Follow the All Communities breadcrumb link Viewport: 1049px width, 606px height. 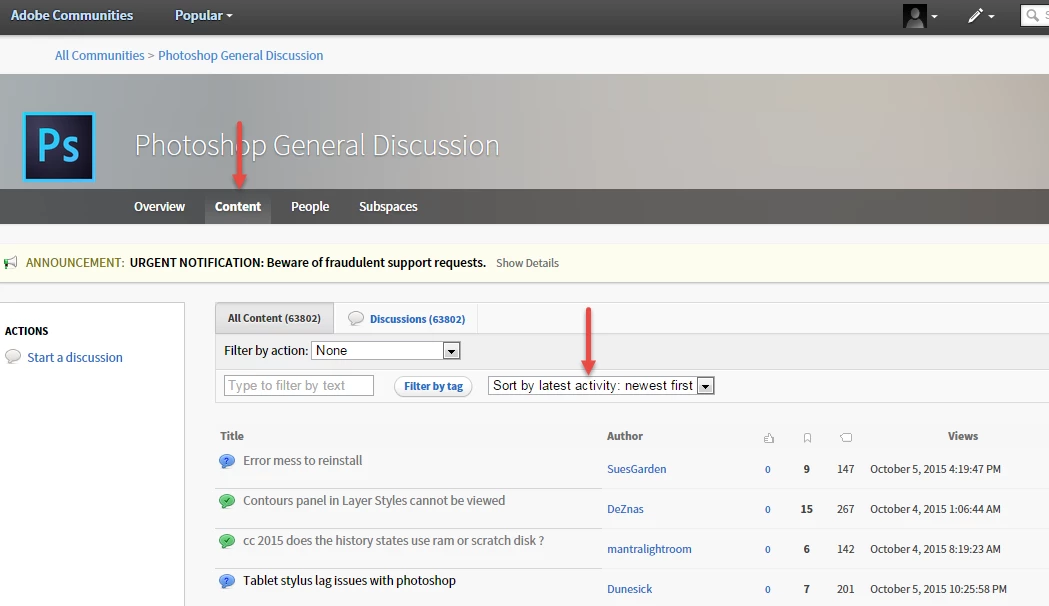click(100, 56)
